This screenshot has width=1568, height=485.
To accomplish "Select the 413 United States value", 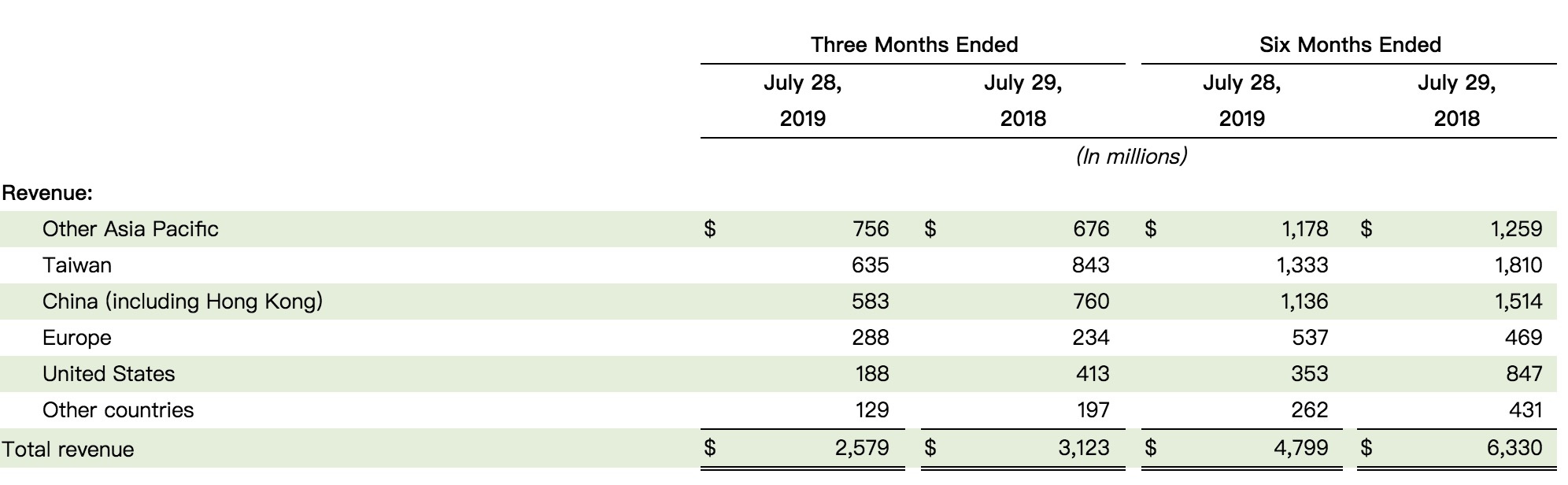I will [x=1093, y=374].
